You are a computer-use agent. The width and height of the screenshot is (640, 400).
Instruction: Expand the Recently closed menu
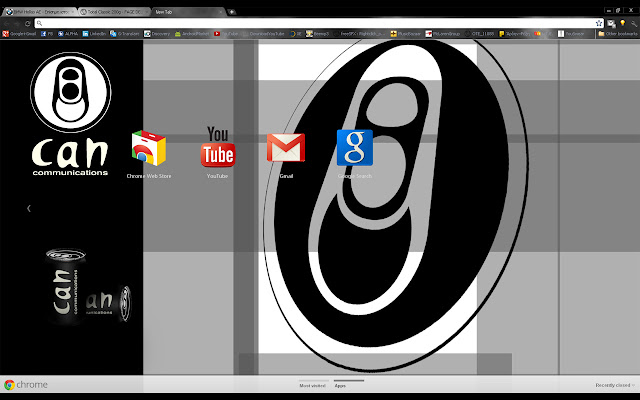pos(615,385)
